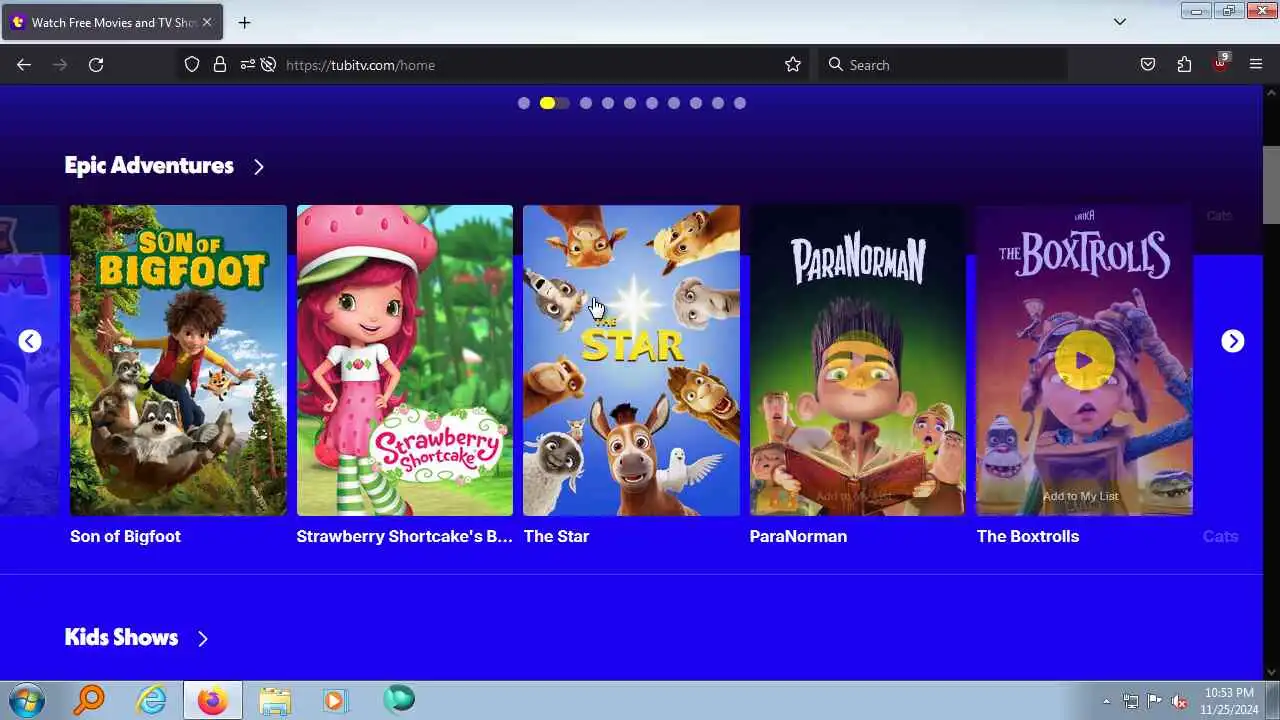Screen dimensions: 1280x720
Task: Open the Action Center flag icon
Action: click(x=1155, y=701)
